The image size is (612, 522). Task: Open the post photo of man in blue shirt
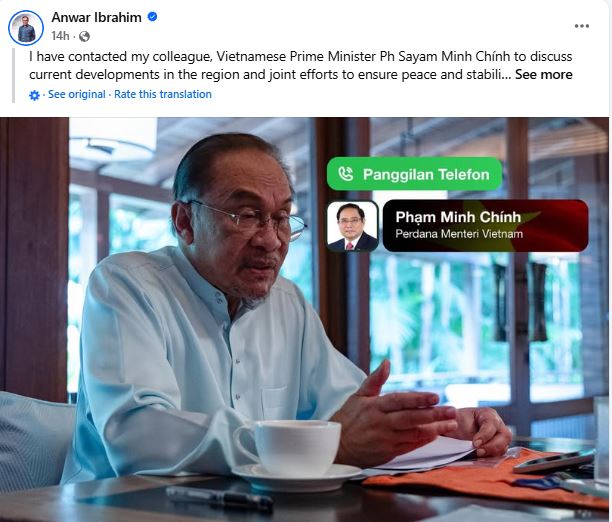(304, 319)
